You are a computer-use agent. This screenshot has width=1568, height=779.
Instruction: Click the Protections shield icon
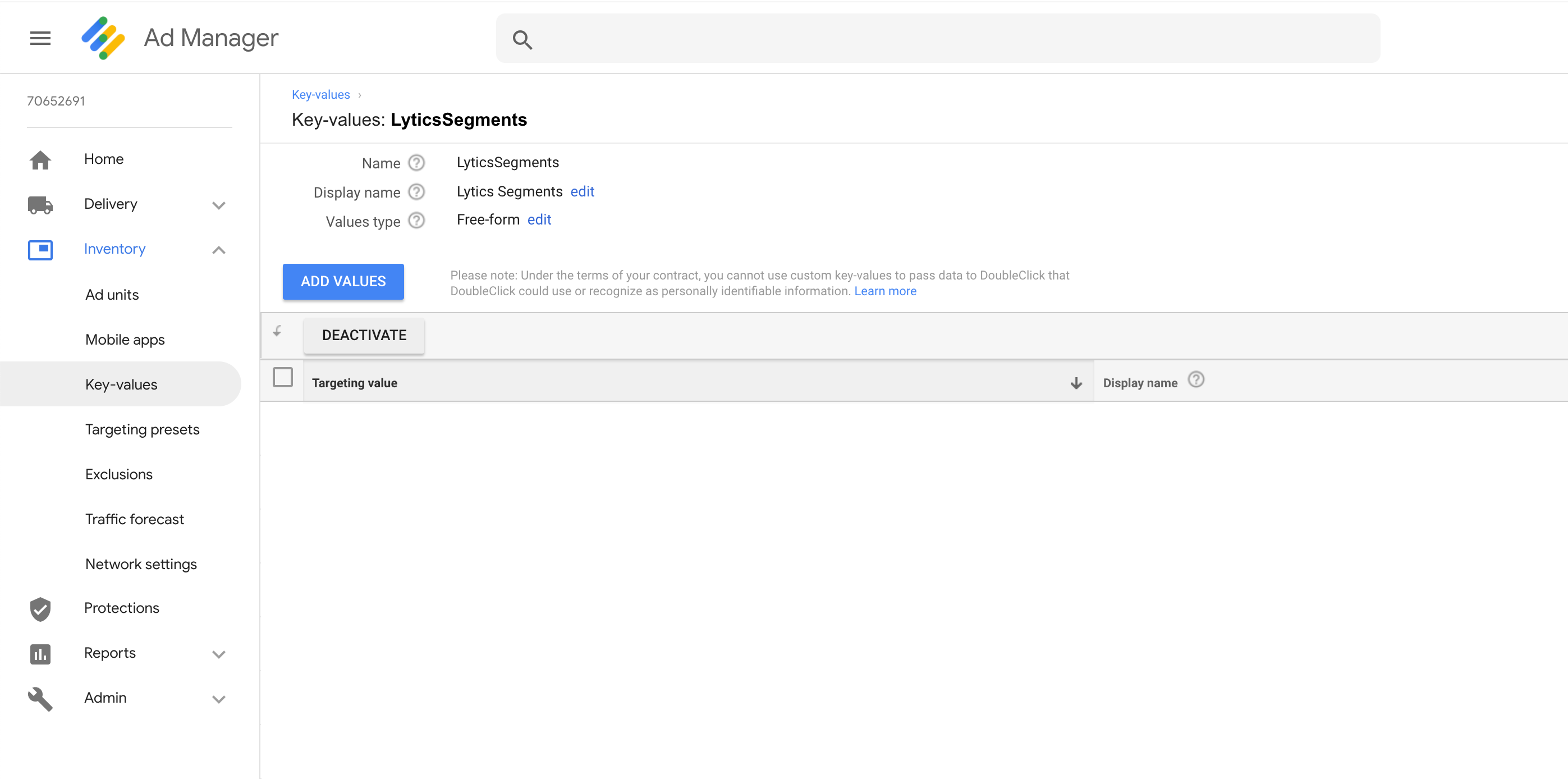(x=40, y=608)
